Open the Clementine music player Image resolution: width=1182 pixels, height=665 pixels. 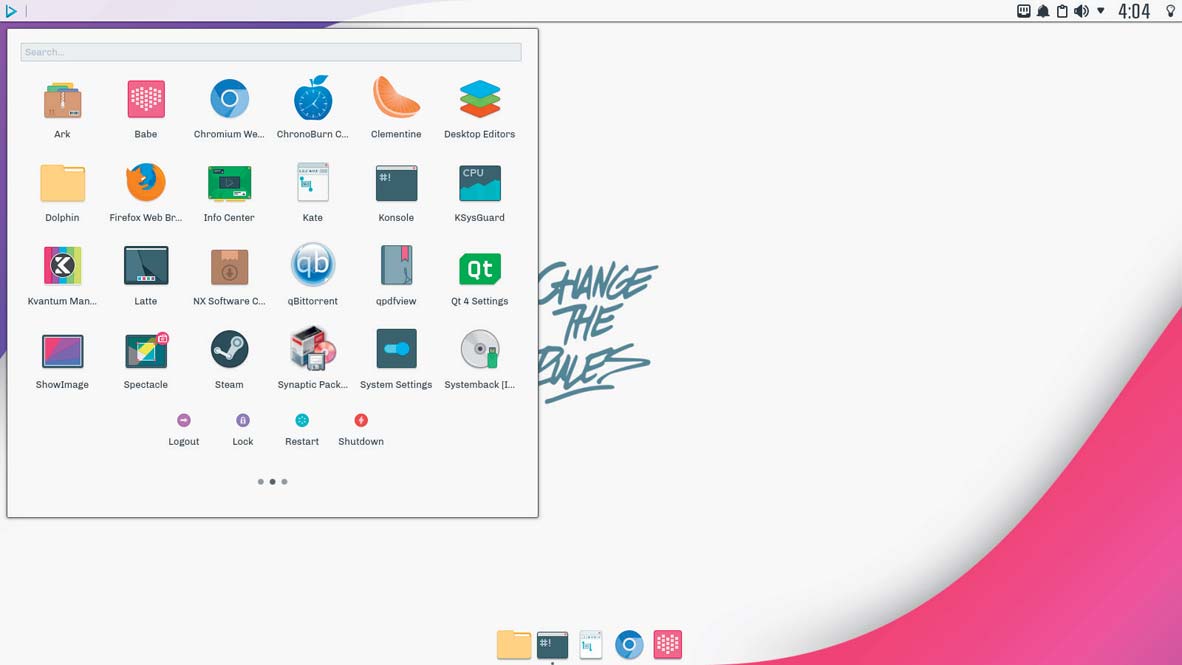click(x=396, y=97)
